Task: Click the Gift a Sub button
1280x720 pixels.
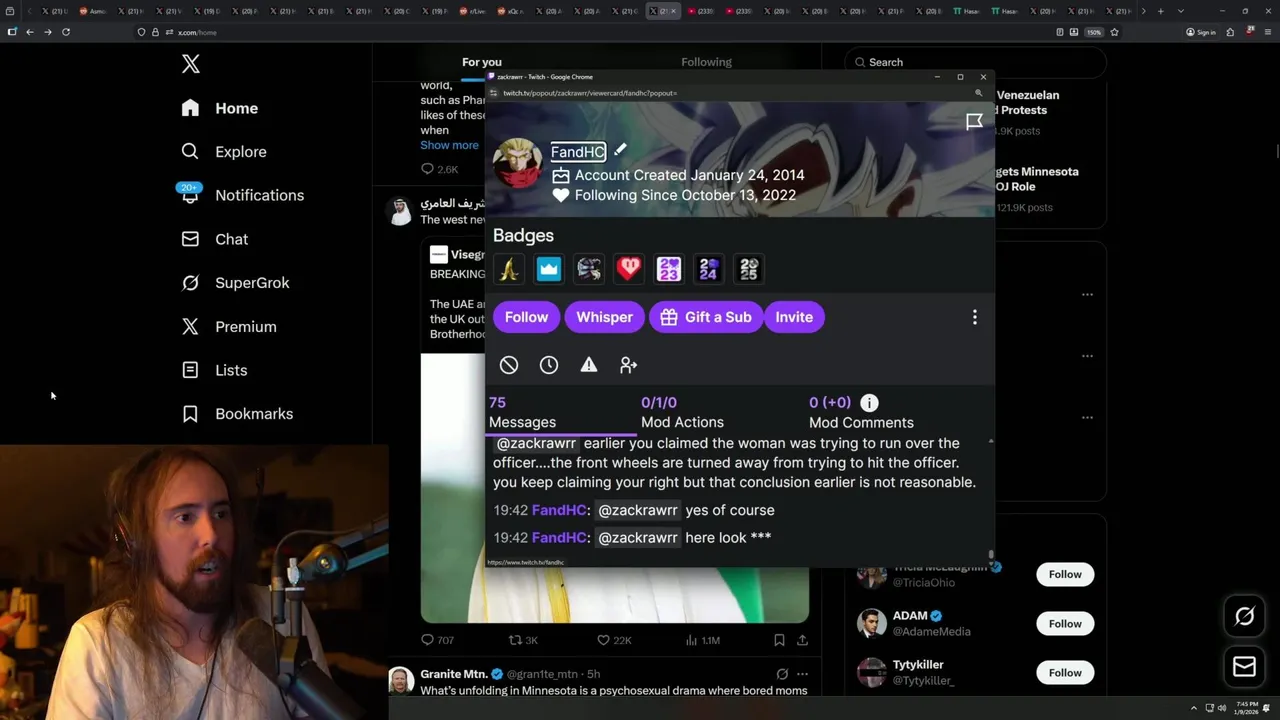Action: [706, 317]
